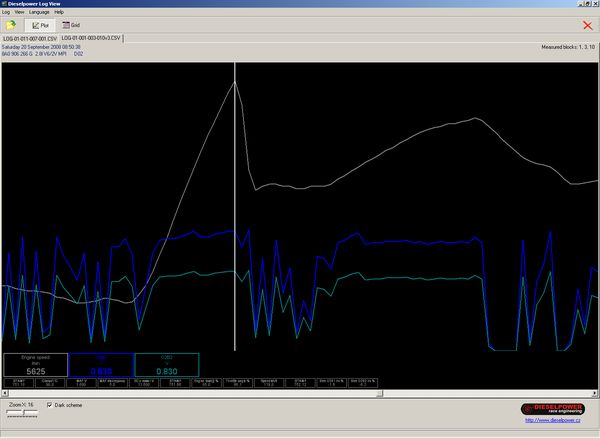The height and width of the screenshot is (439, 600).
Task: Select LOG-01-011-007-001.CSV tab
Action: [x=29, y=38]
